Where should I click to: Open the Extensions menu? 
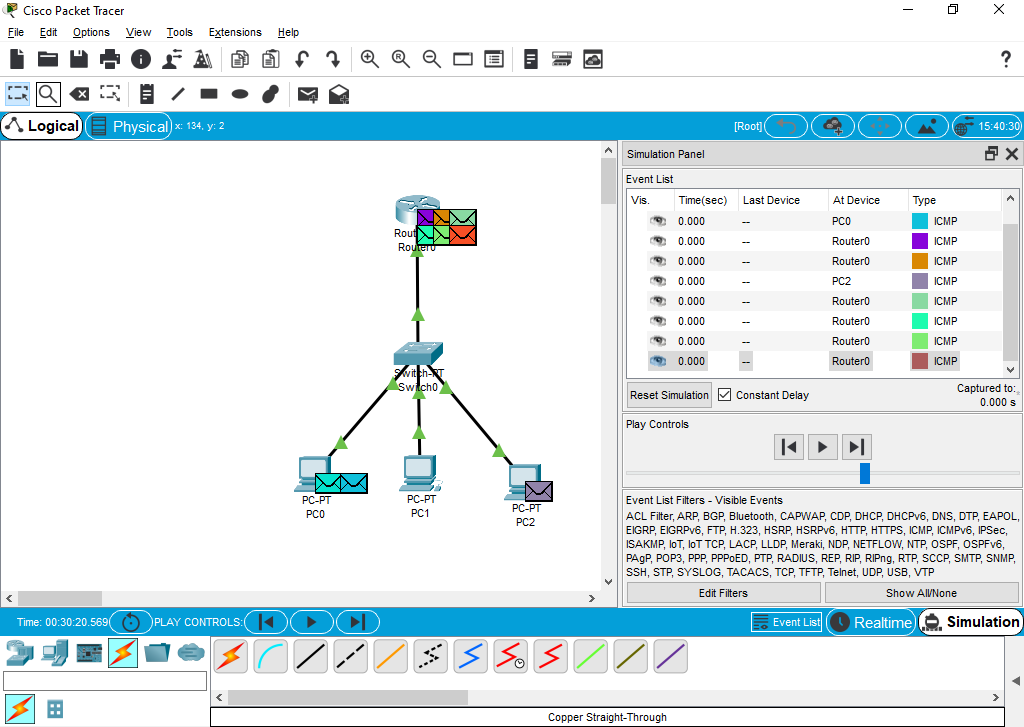click(x=235, y=32)
